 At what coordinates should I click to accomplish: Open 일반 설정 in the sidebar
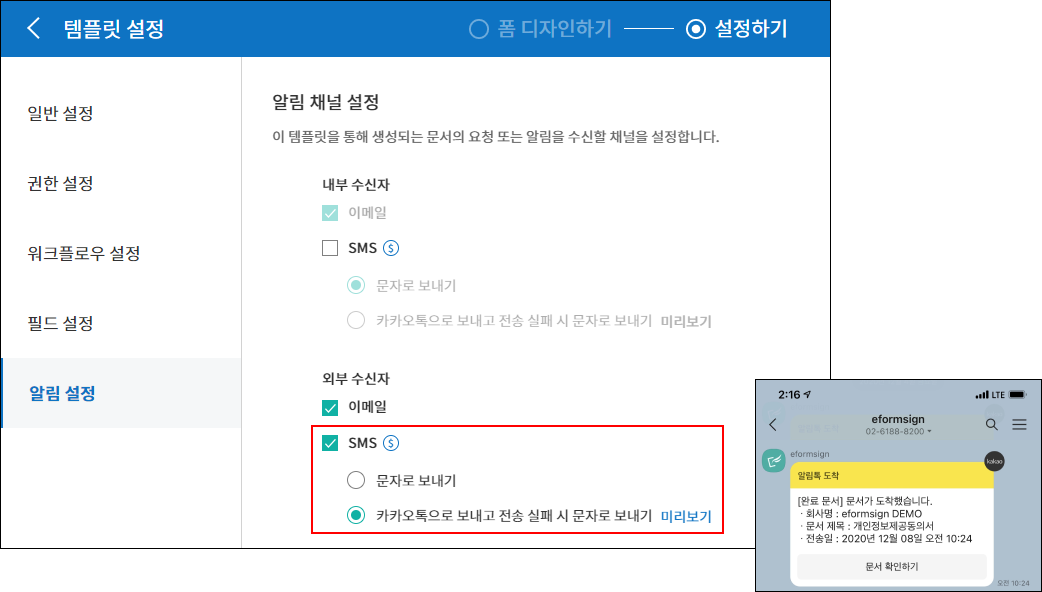point(61,113)
